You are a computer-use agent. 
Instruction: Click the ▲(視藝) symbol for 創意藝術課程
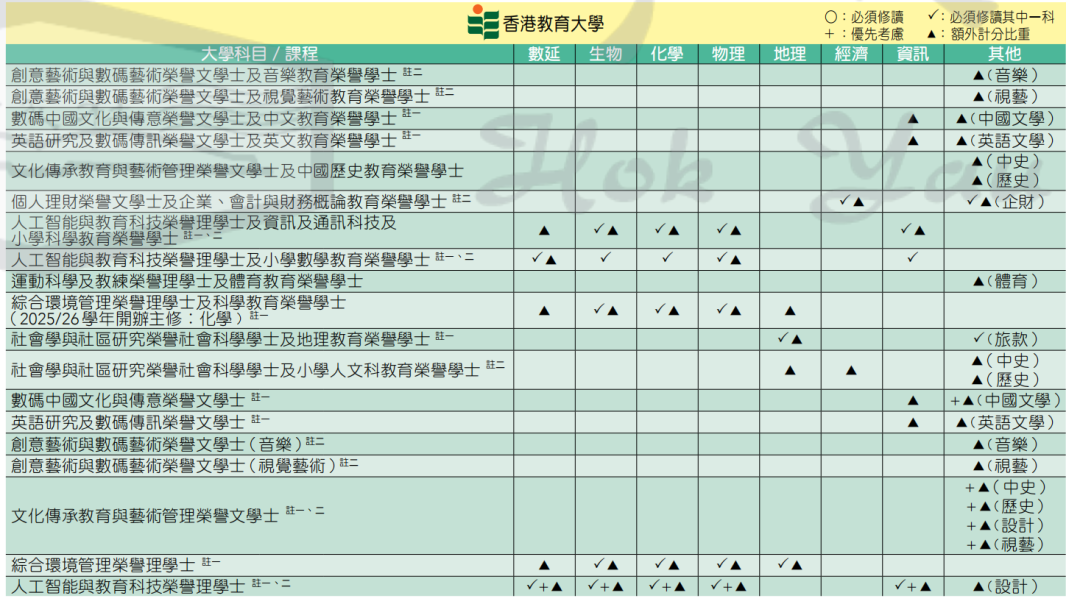(x=1003, y=96)
